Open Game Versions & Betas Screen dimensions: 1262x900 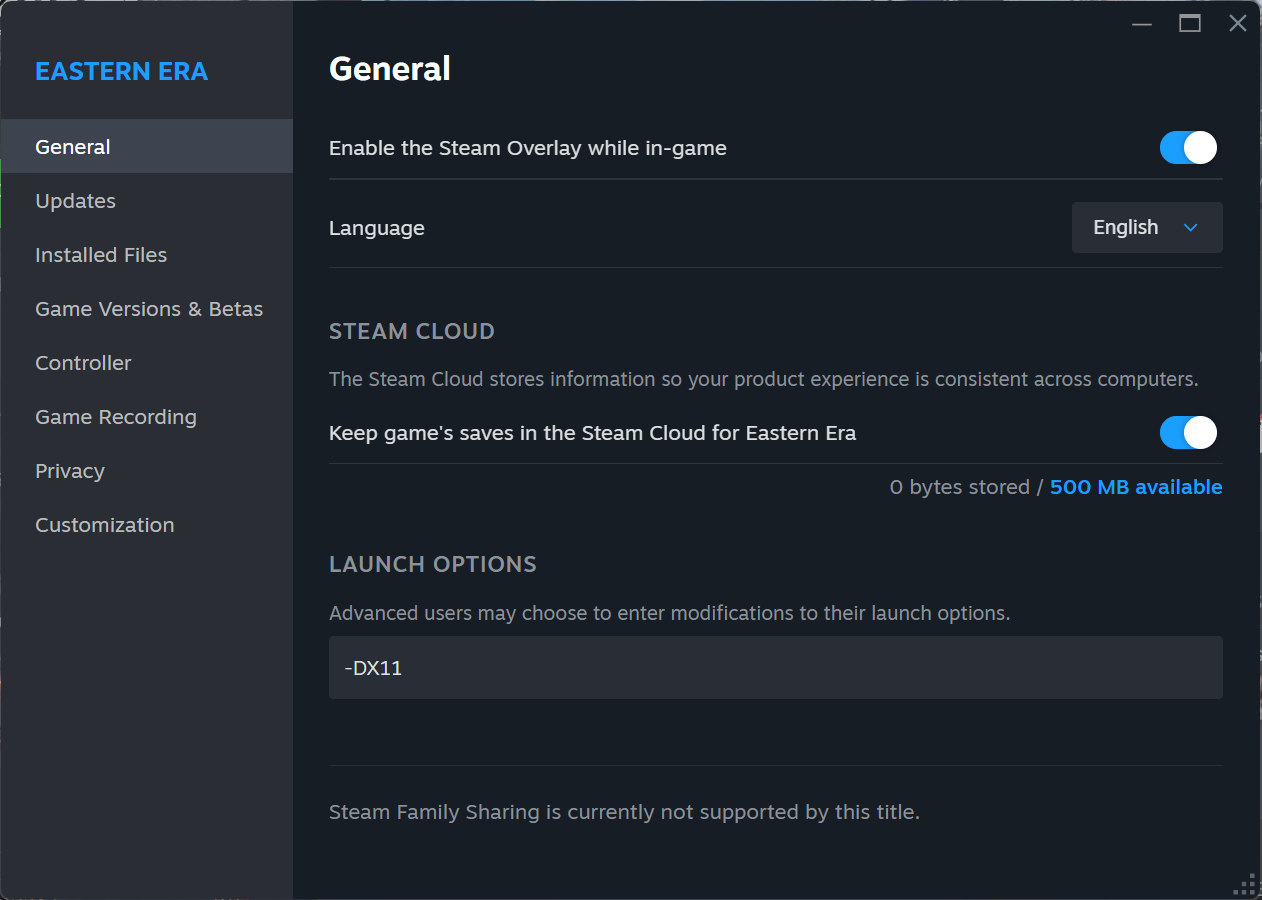point(149,309)
